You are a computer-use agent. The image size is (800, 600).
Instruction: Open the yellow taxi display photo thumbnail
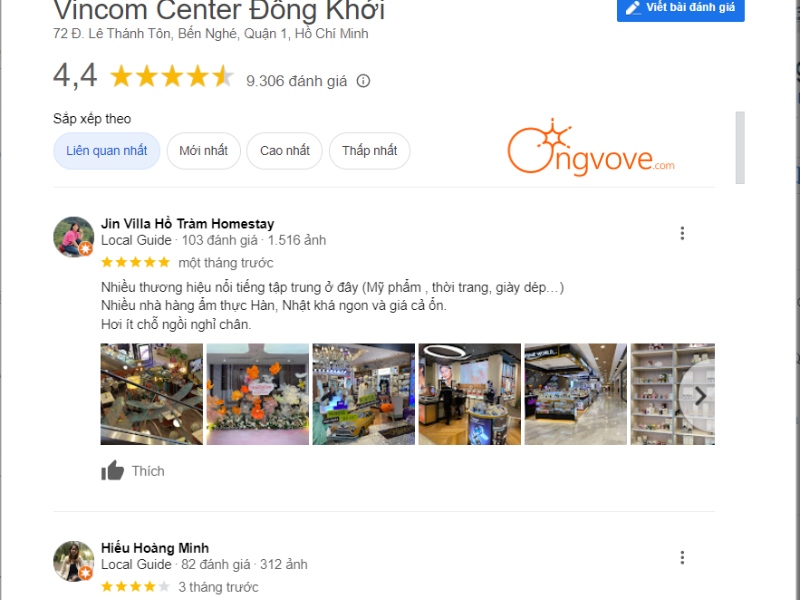point(364,394)
